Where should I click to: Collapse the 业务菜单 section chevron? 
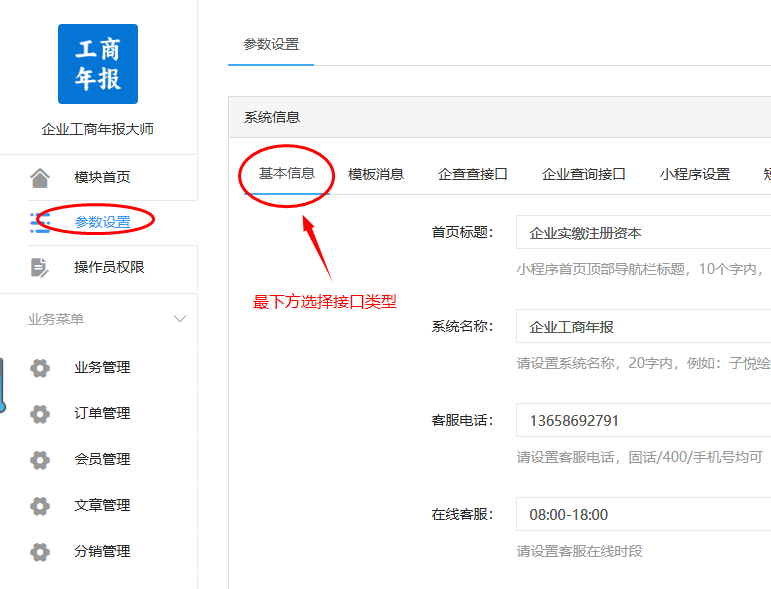coord(180,319)
